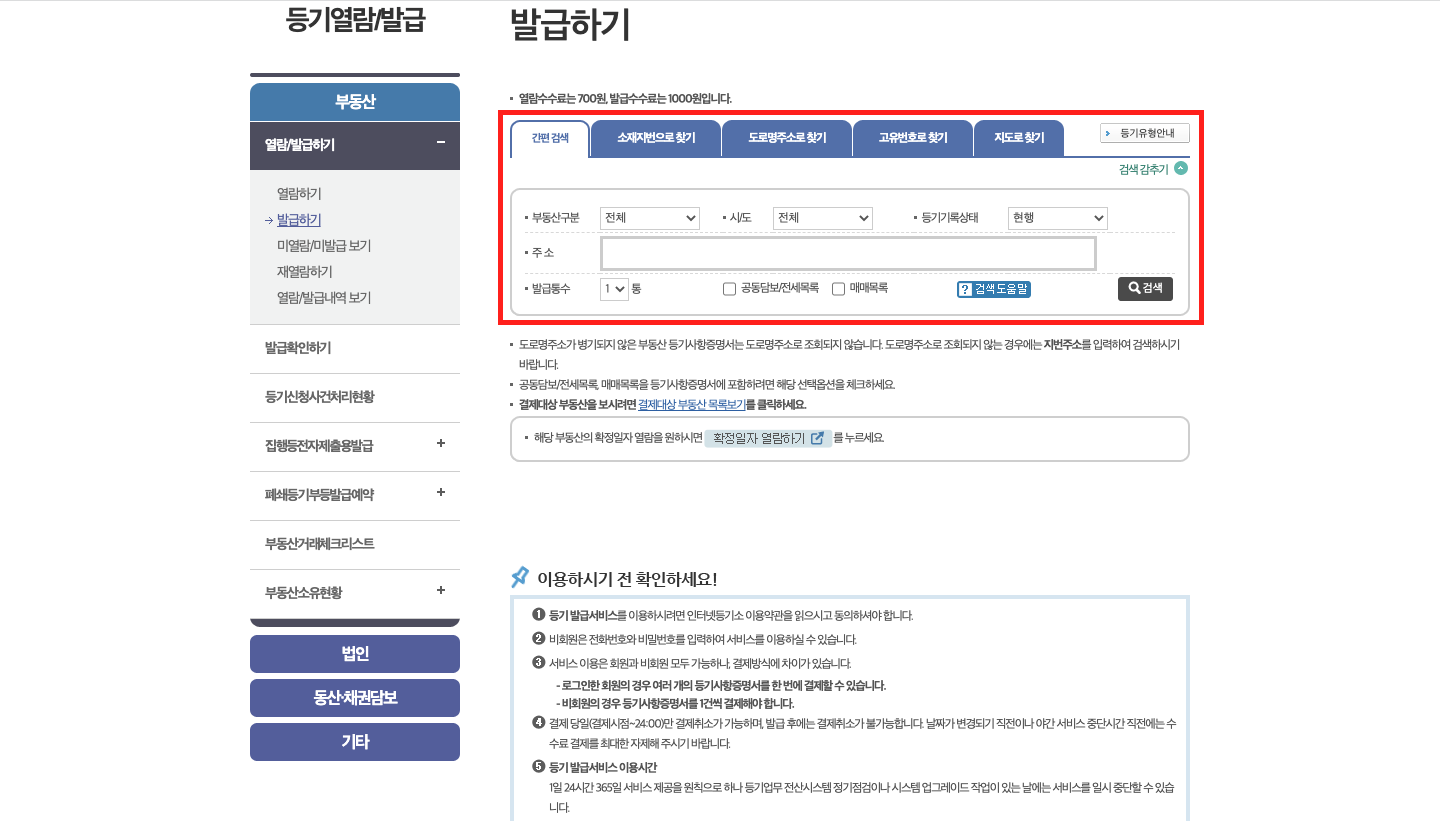Click the magnifier icon on the 검색 button
The height and width of the screenshot is (821, 1440).
[1132, 288]
